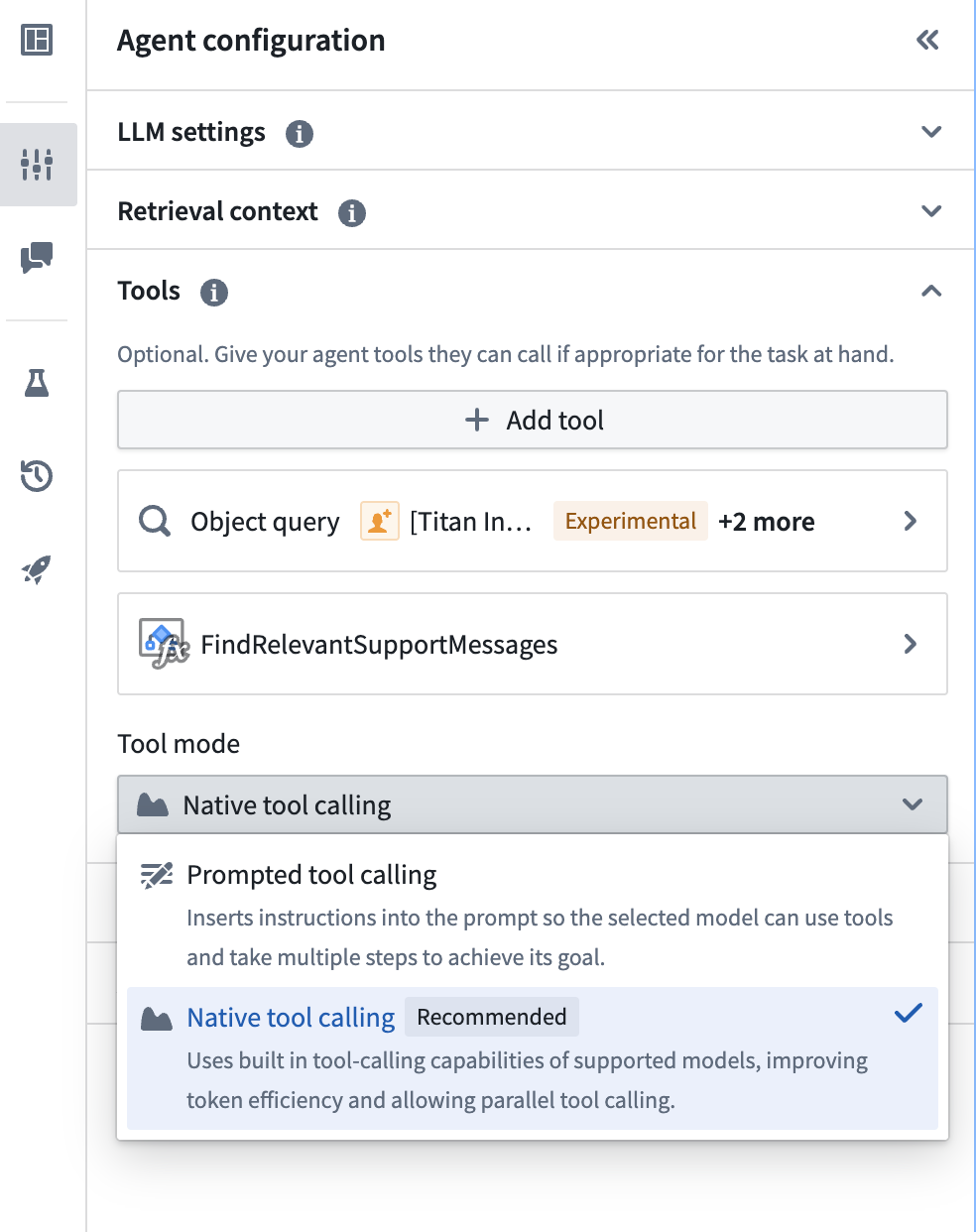Click the Add tool button
This screenshot has height=1232, width=976.
tap(533, 420)
